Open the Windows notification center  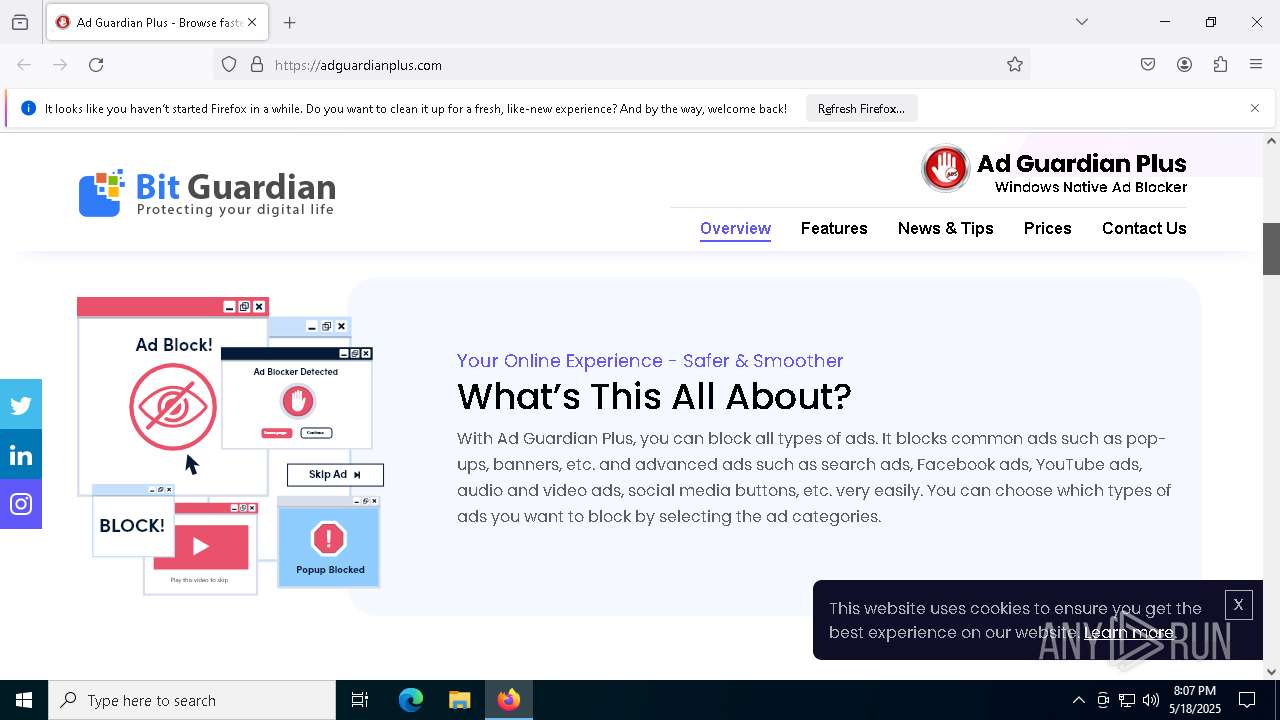(1248, 700)
